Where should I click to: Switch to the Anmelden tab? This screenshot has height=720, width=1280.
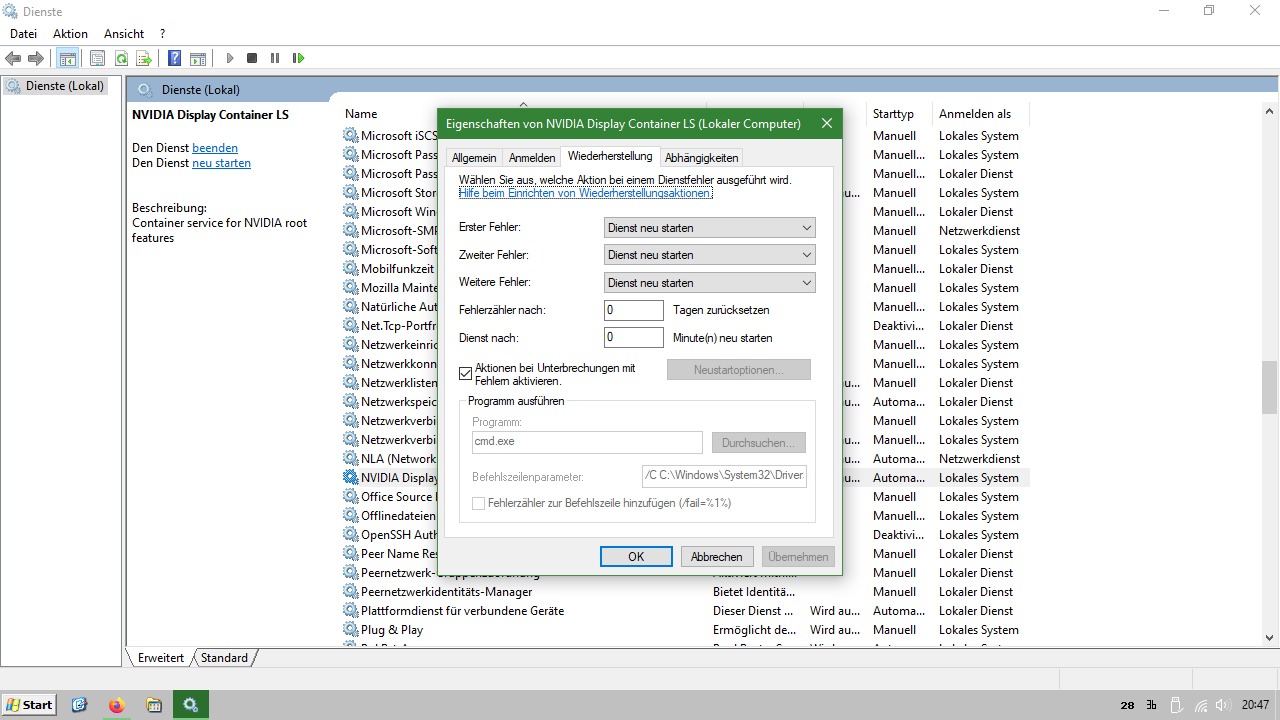pyautogui.click(x=532, y=158)
